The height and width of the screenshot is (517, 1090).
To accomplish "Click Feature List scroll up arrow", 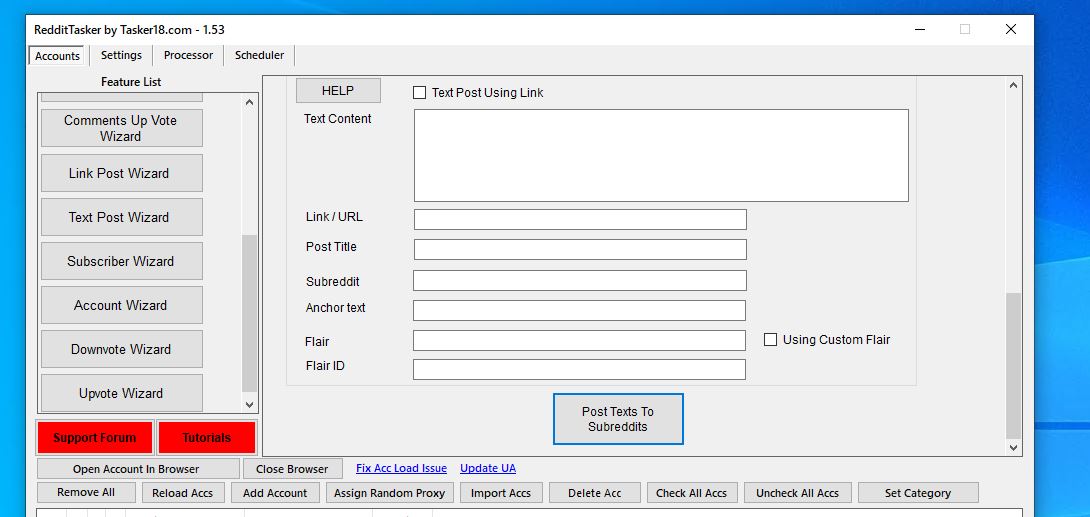I will tap(250, 102).
